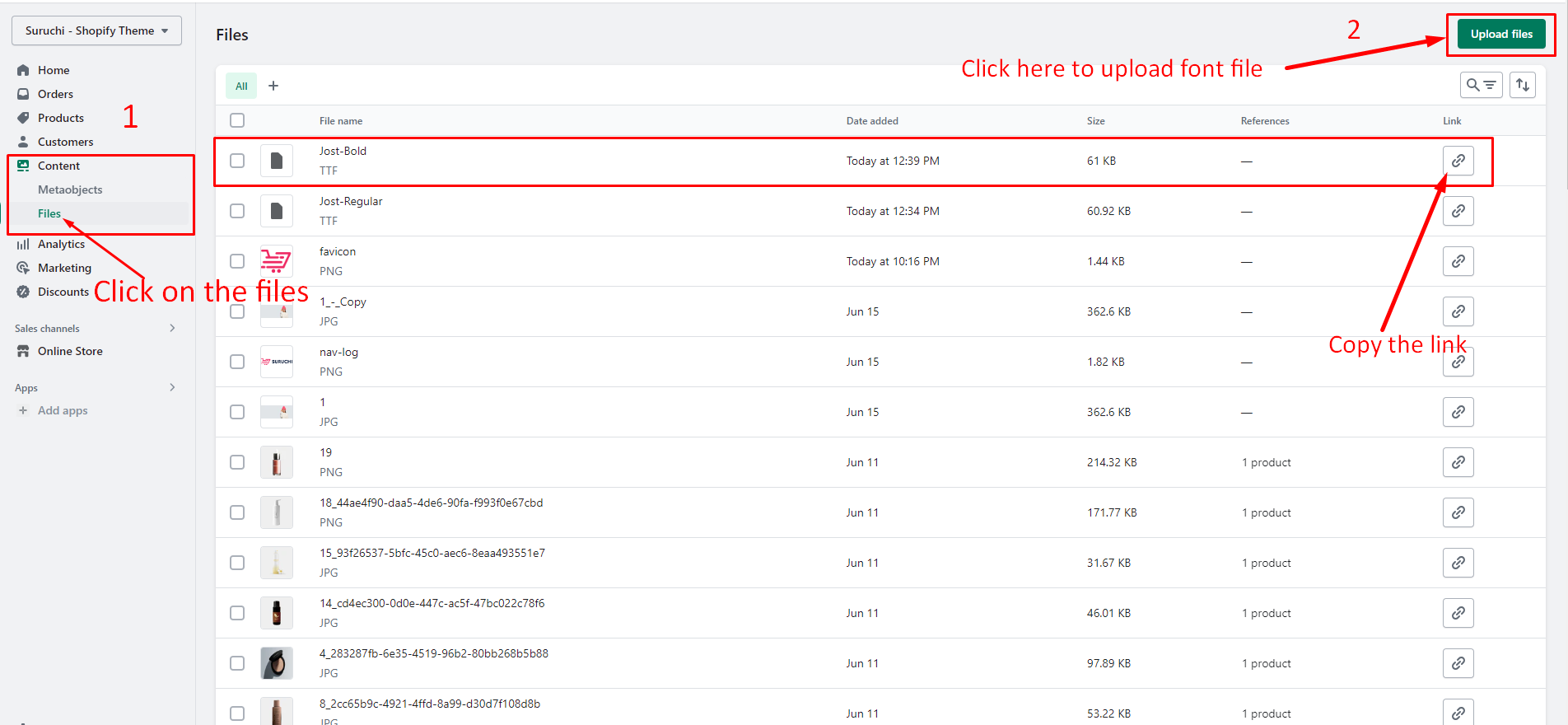Open search and filter files button
The width and height of the screenshot is (1568, 725).
(x=1481, y=85)
